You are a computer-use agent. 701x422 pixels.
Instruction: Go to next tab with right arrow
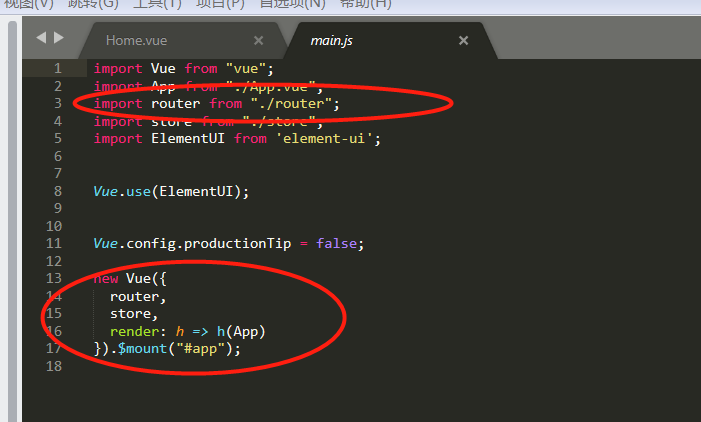coord(59,38)
